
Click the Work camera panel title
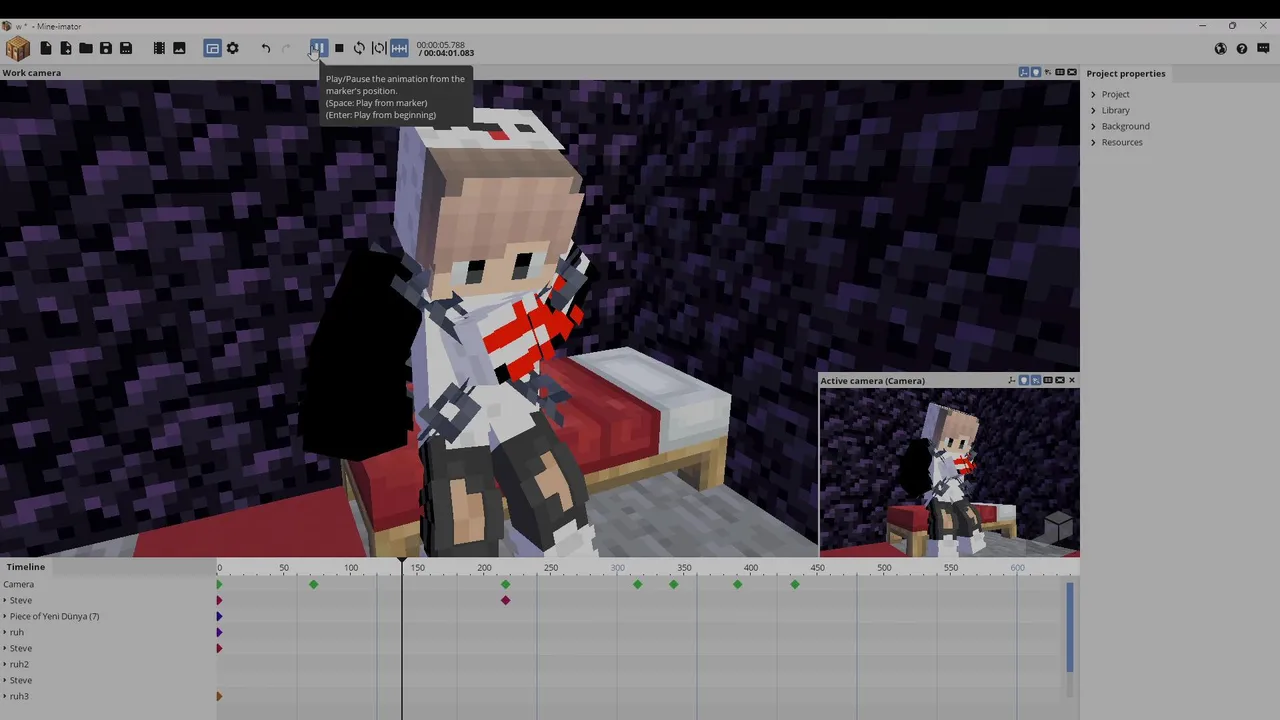pyautogui.click(x=32, y=73)
